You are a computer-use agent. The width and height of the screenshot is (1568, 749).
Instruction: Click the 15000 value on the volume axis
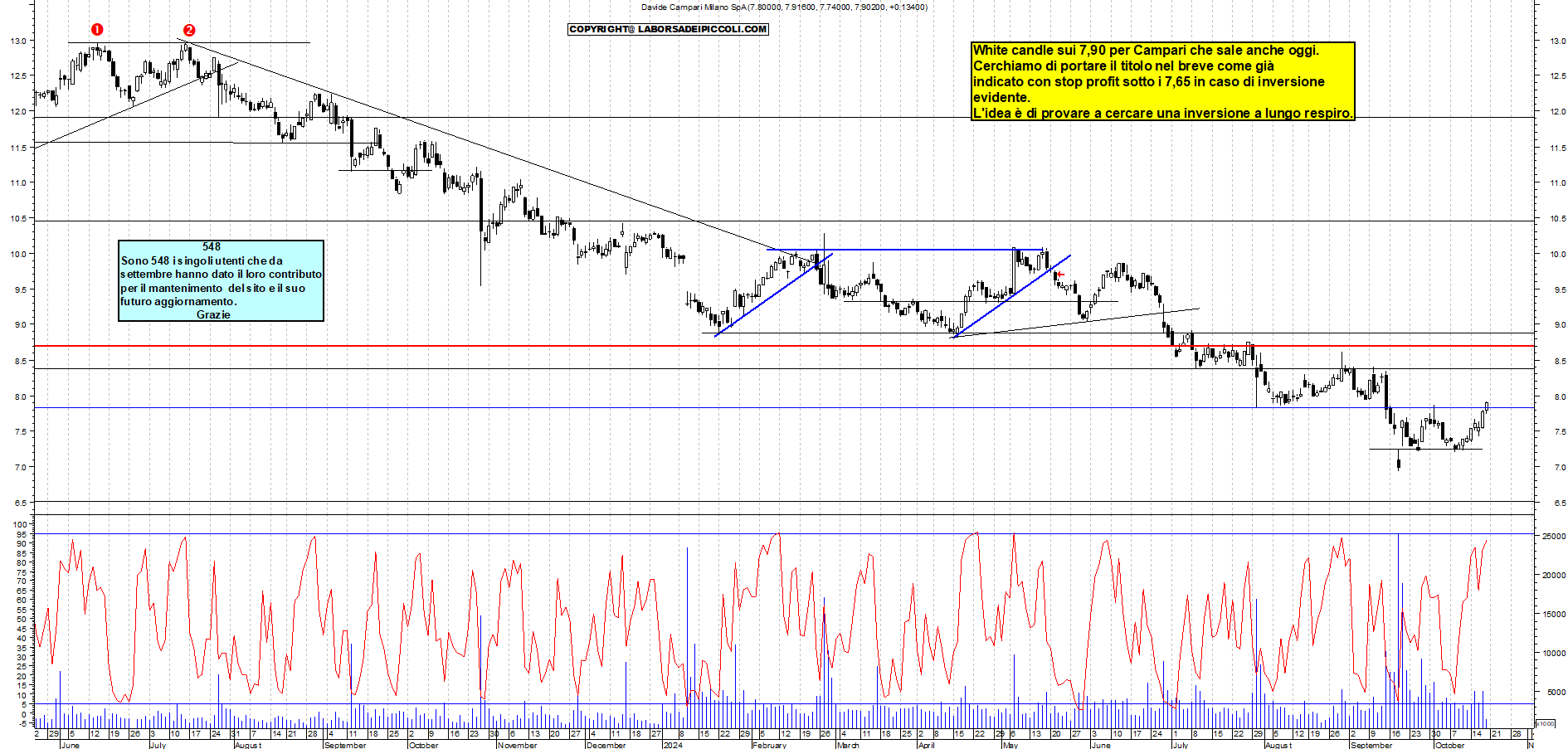click(1553, 615)
